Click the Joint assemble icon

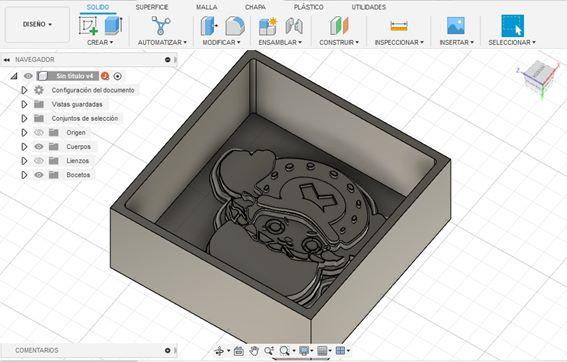point(294,26)
